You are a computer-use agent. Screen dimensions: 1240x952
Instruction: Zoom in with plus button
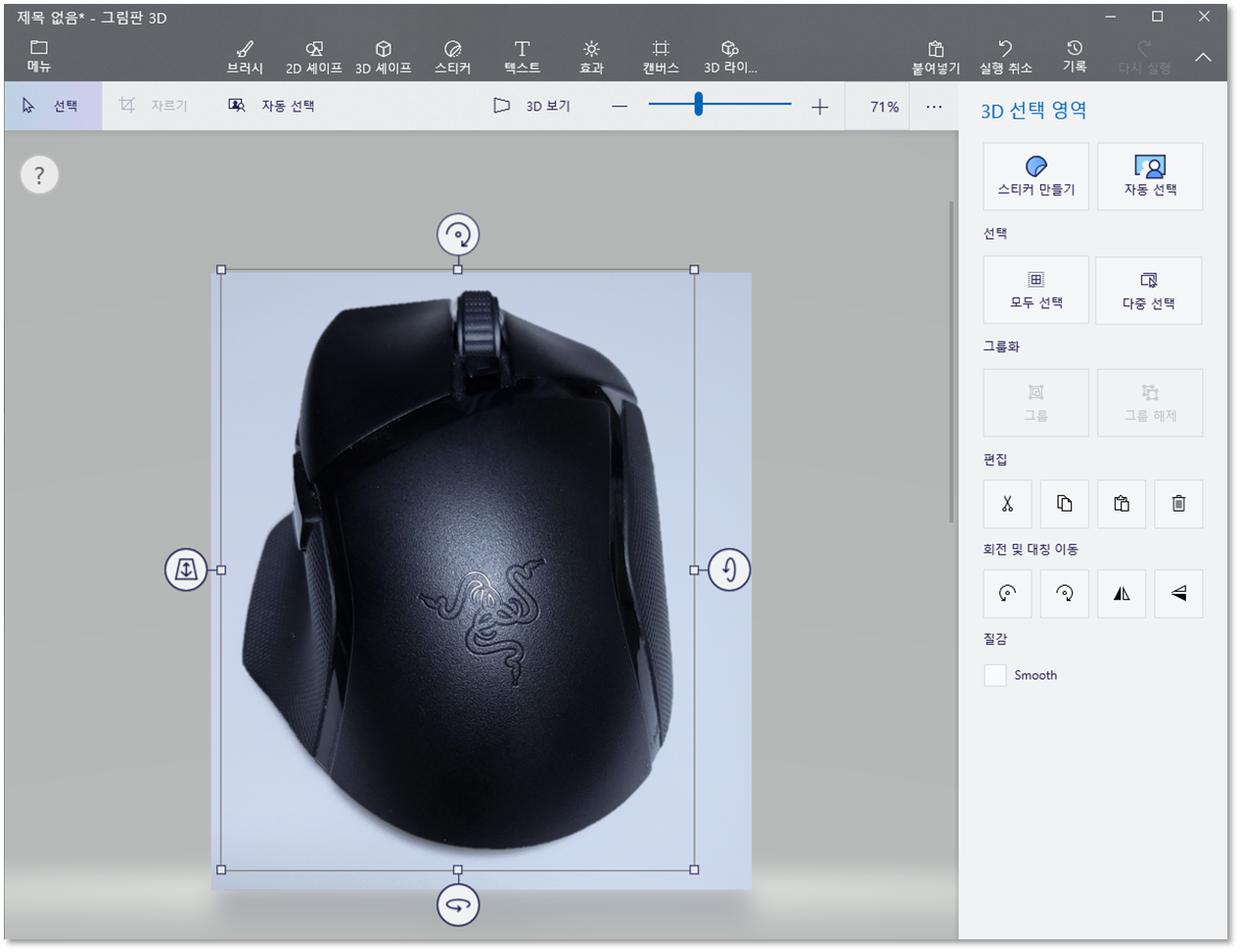820,106
